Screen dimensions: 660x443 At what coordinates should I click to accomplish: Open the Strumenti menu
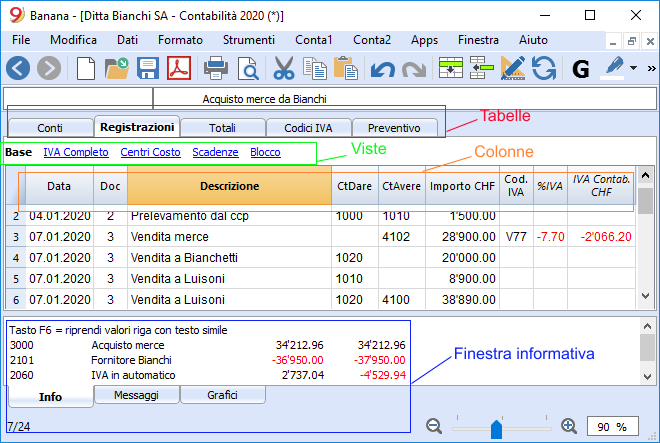pos(249,40)
